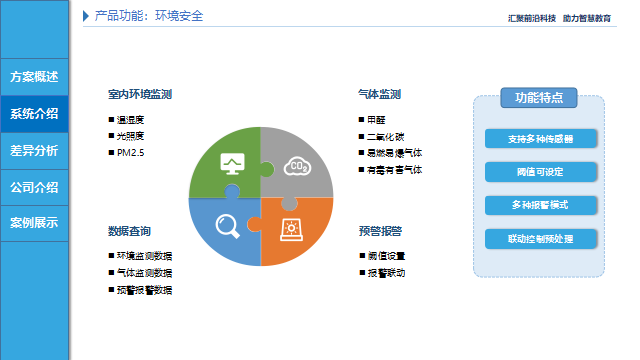Click the 预警报警 heading

click(x=380, y=231)
